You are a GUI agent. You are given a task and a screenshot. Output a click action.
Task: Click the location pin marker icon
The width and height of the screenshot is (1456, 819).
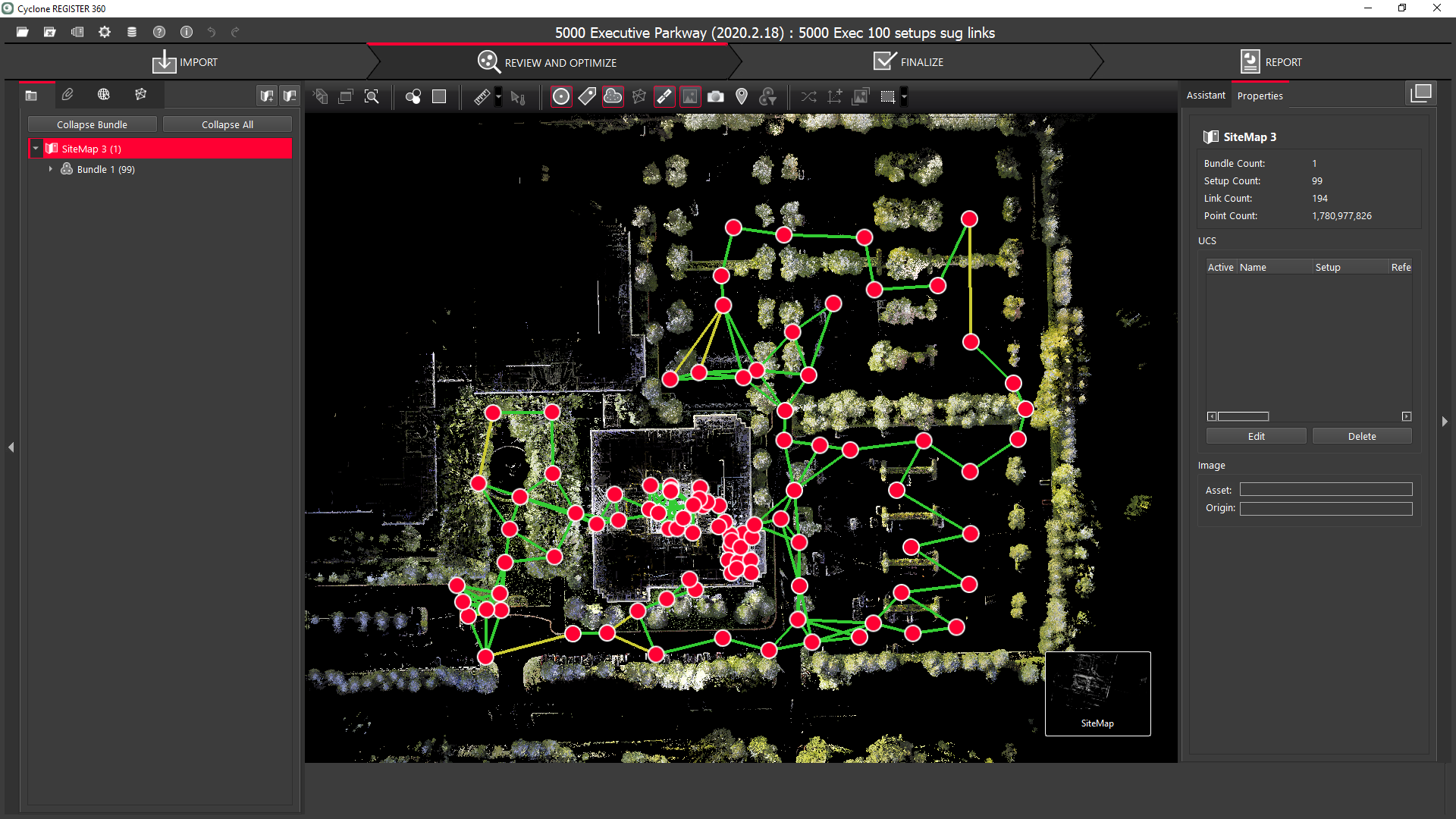click(742, 97)
